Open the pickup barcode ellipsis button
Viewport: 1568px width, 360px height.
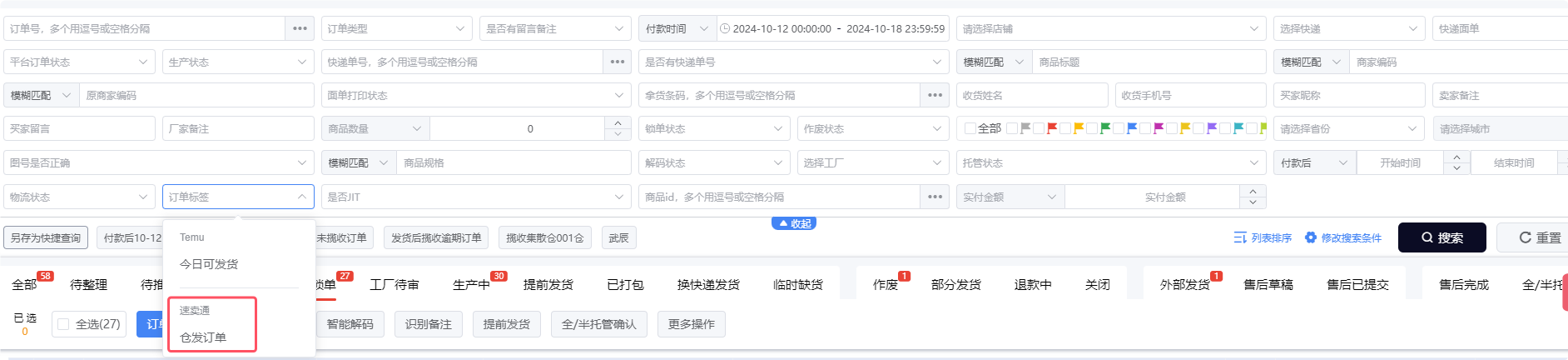[935, 95]
